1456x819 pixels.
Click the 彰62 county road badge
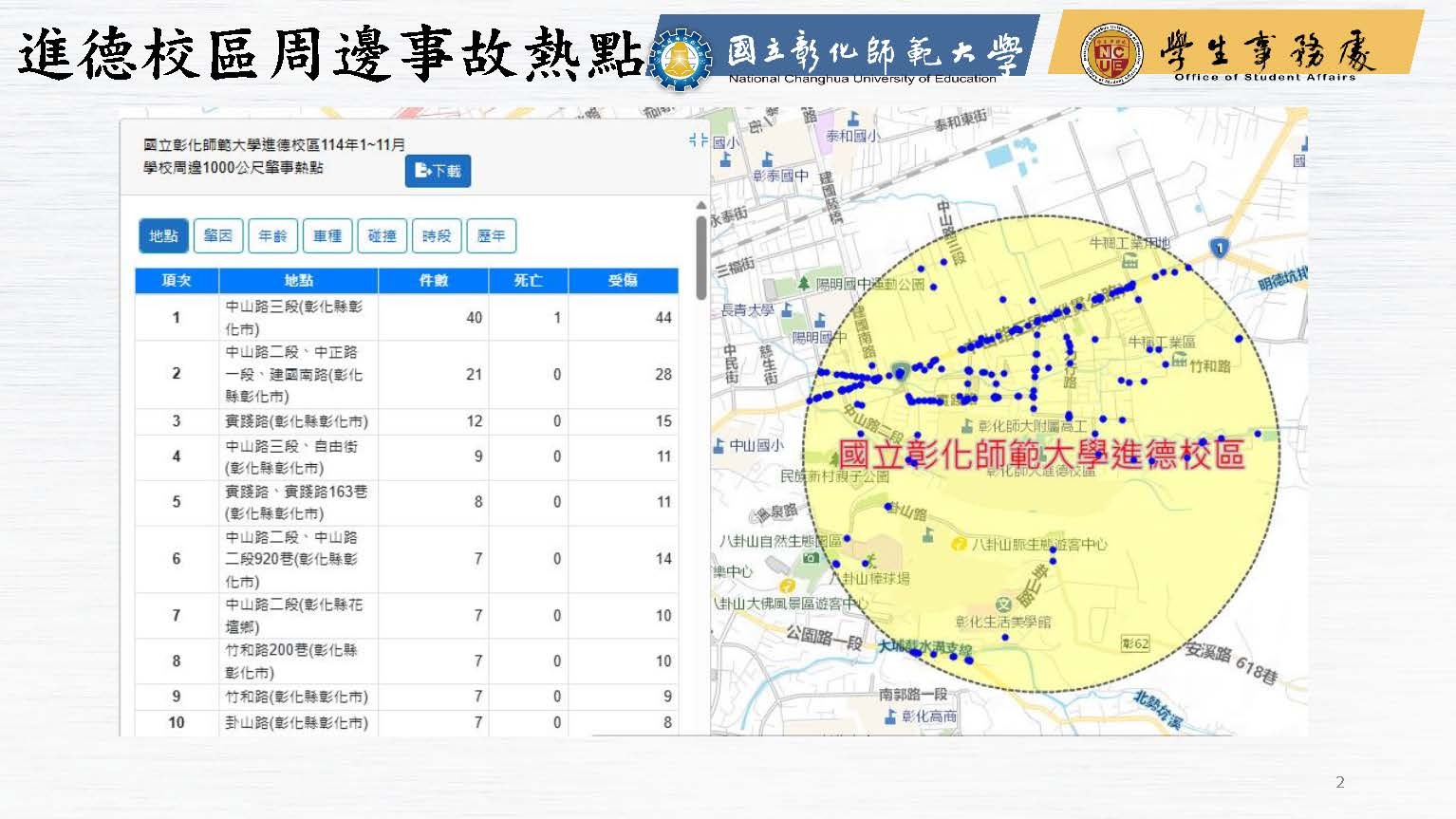point(1134,643)
